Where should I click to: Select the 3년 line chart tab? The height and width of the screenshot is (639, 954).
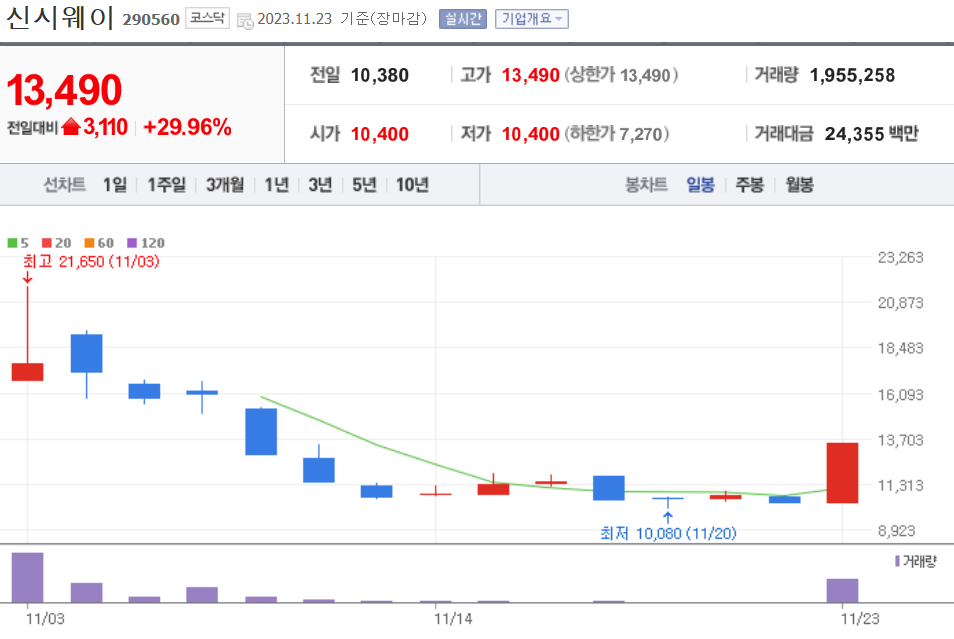(320, 184)
